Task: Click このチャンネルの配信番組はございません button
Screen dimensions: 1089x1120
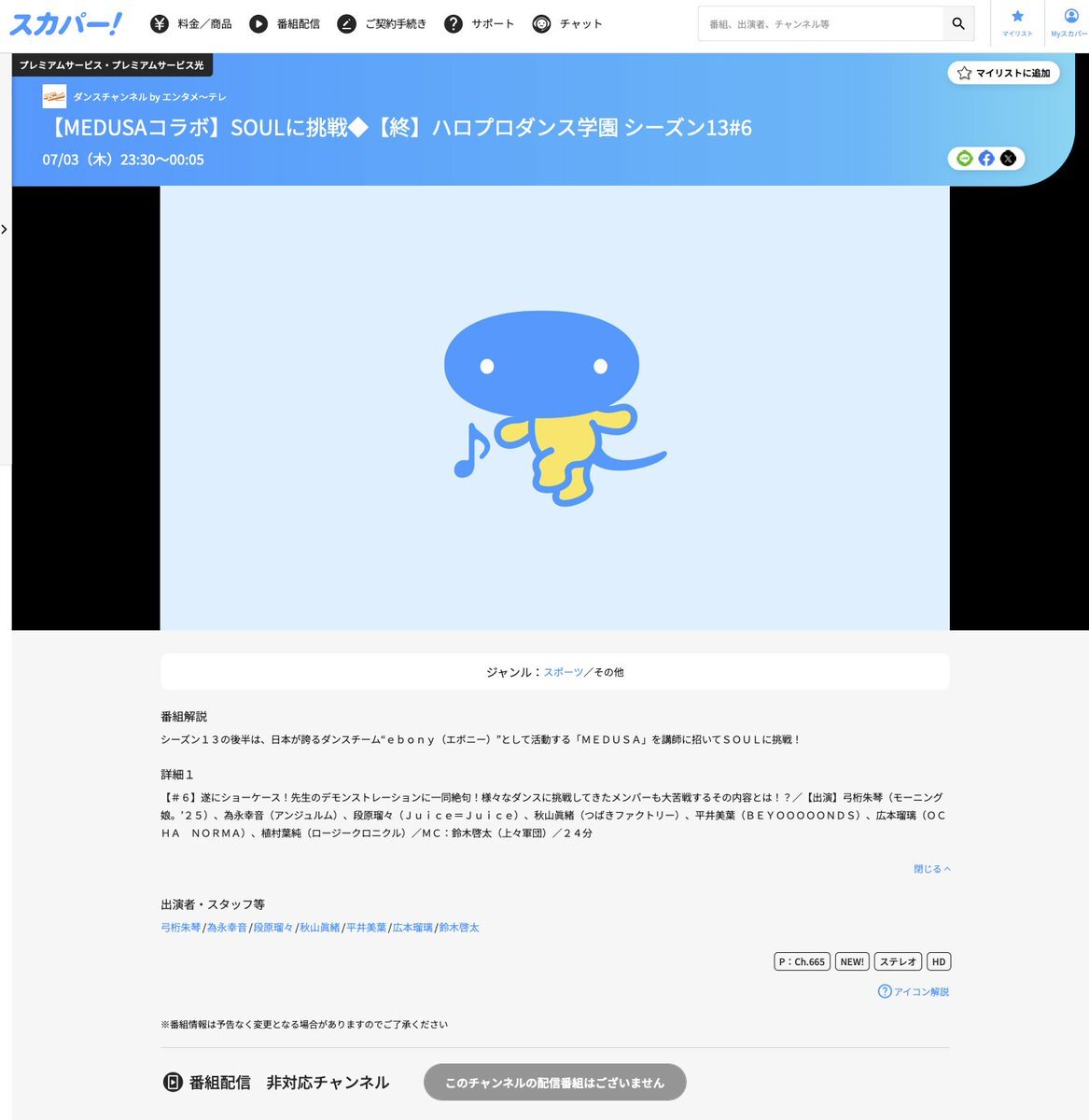Action: [x=554, y=1083]
